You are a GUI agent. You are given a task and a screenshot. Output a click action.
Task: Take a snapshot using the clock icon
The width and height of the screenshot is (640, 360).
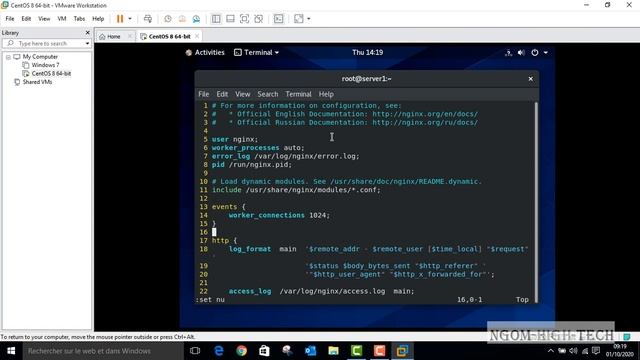click(168, 19)
